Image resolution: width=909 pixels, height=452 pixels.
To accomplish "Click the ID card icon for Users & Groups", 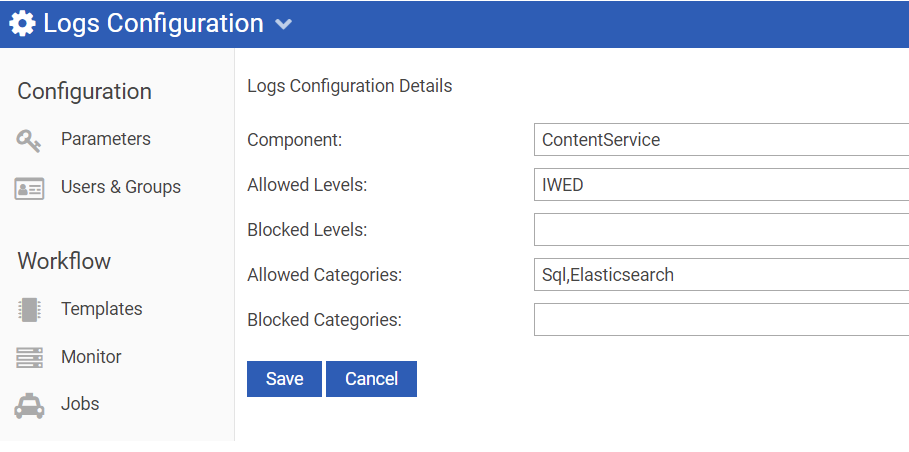I will pyautogui.click(x=29, y=188).
